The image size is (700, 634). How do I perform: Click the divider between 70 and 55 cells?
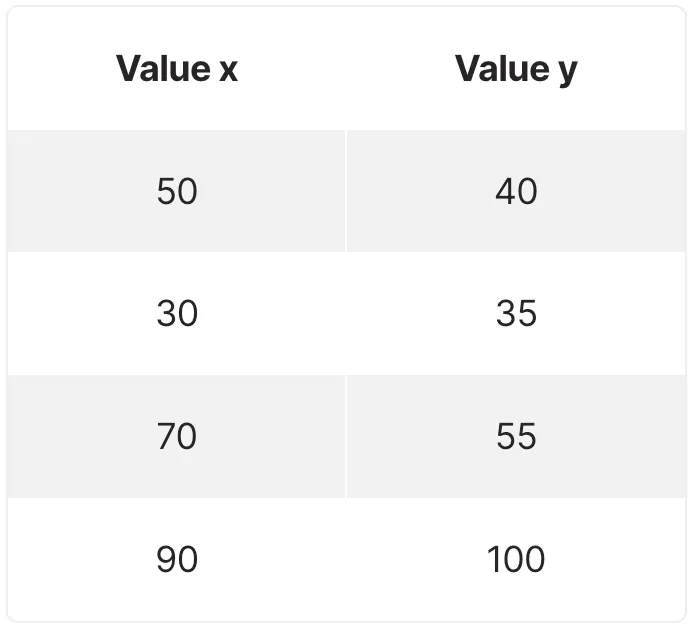(346, 437)
